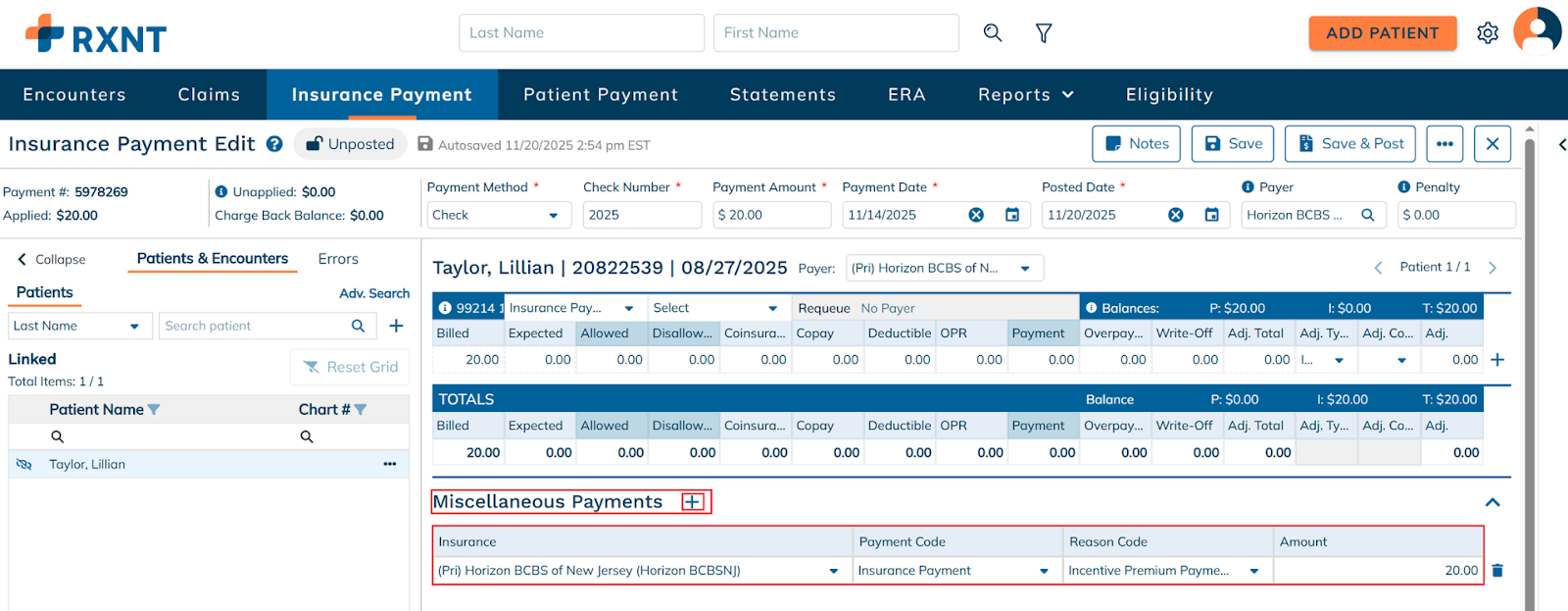Expand the Payment Method dropdown

[x=553, y=215]
